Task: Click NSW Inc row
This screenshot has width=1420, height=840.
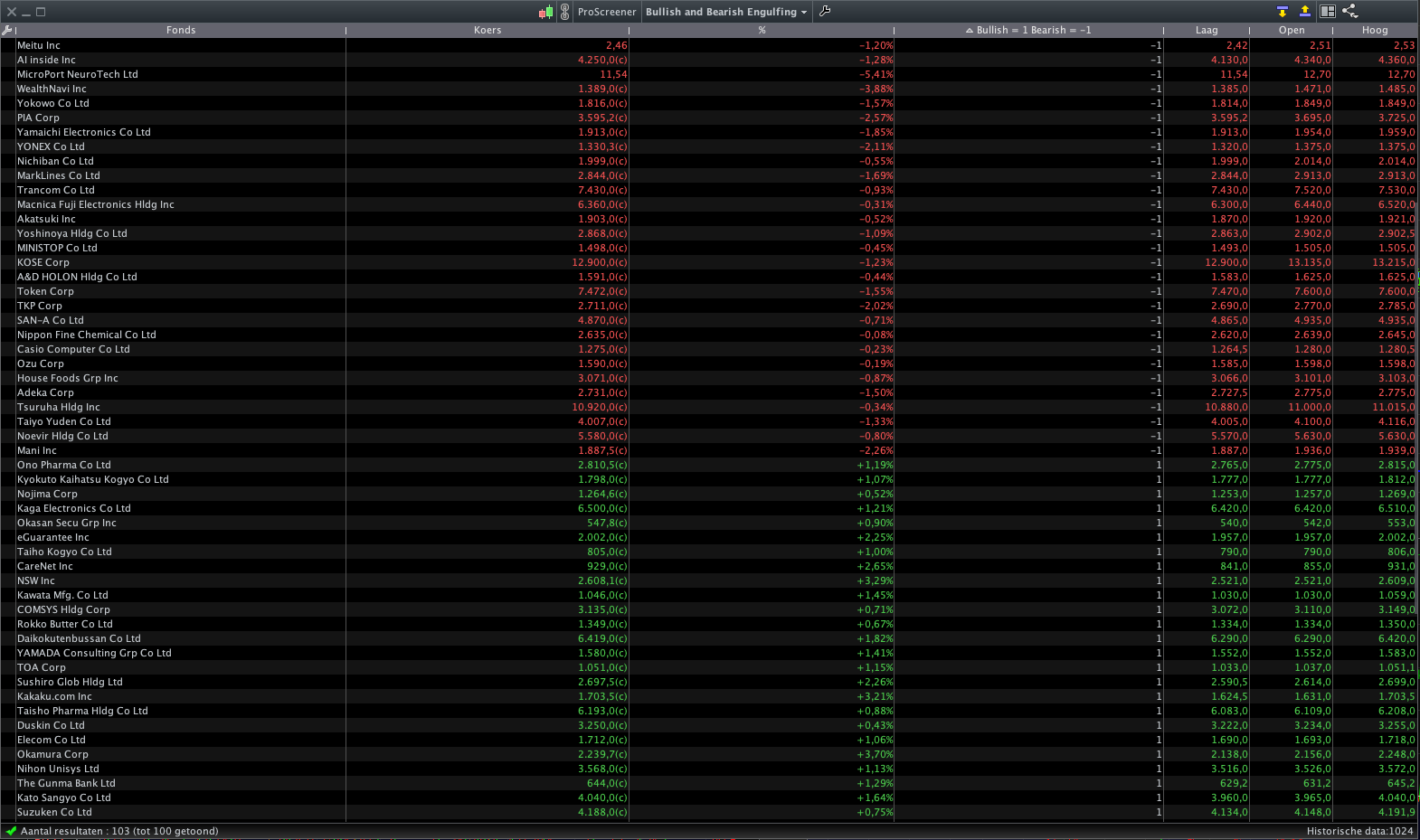Action: [709, 580]
